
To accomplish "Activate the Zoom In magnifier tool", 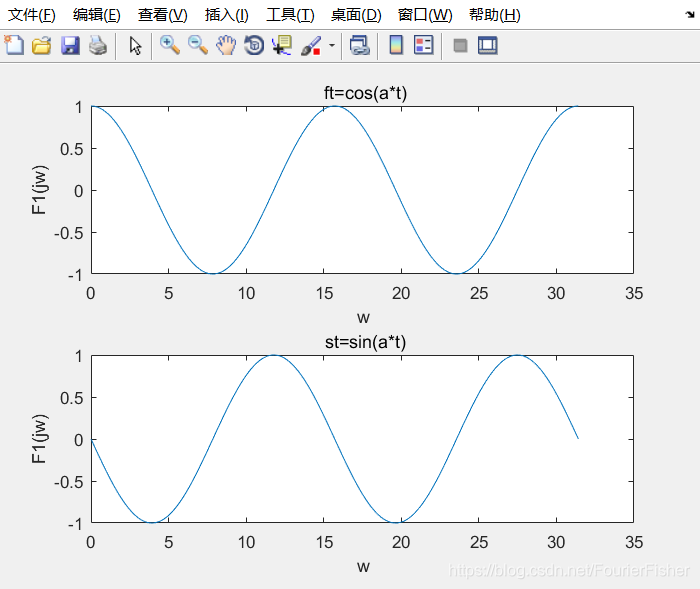I will [170, 45].
